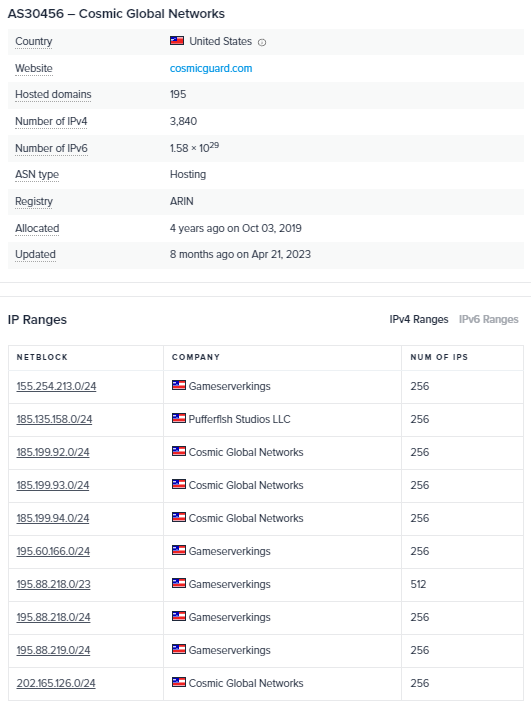531x716 pixels.
Task: Click the info icon next to United States
Action: [x=262, y=42]
